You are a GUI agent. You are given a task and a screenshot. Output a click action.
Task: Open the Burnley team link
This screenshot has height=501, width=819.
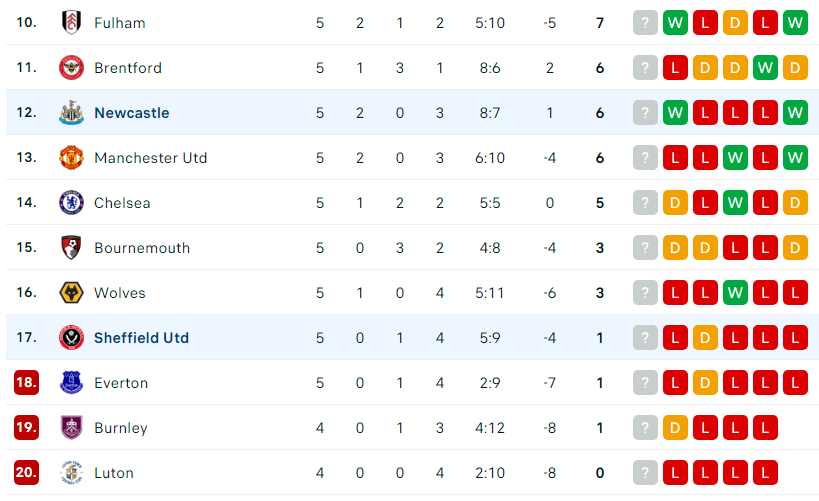[121, 428]
